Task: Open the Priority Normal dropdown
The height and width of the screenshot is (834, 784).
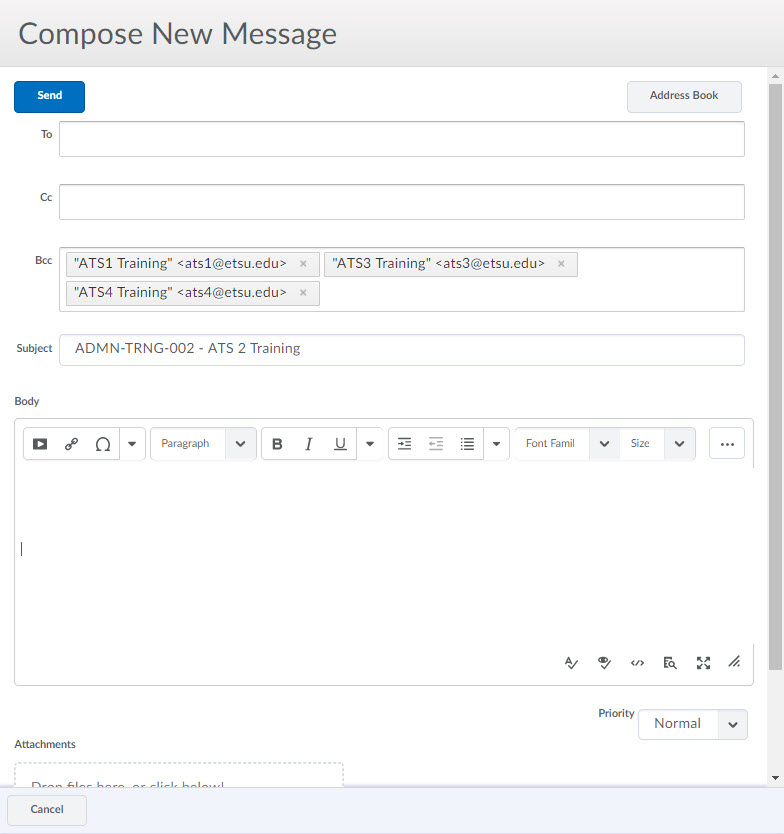Action: 692,724
